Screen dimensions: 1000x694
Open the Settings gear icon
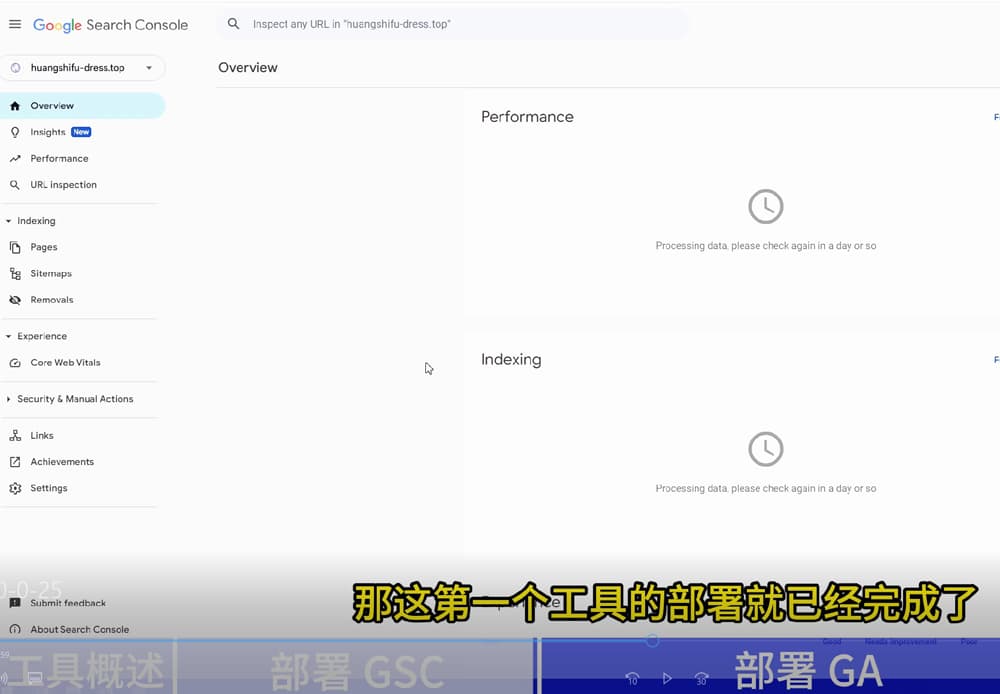(15, 488)
